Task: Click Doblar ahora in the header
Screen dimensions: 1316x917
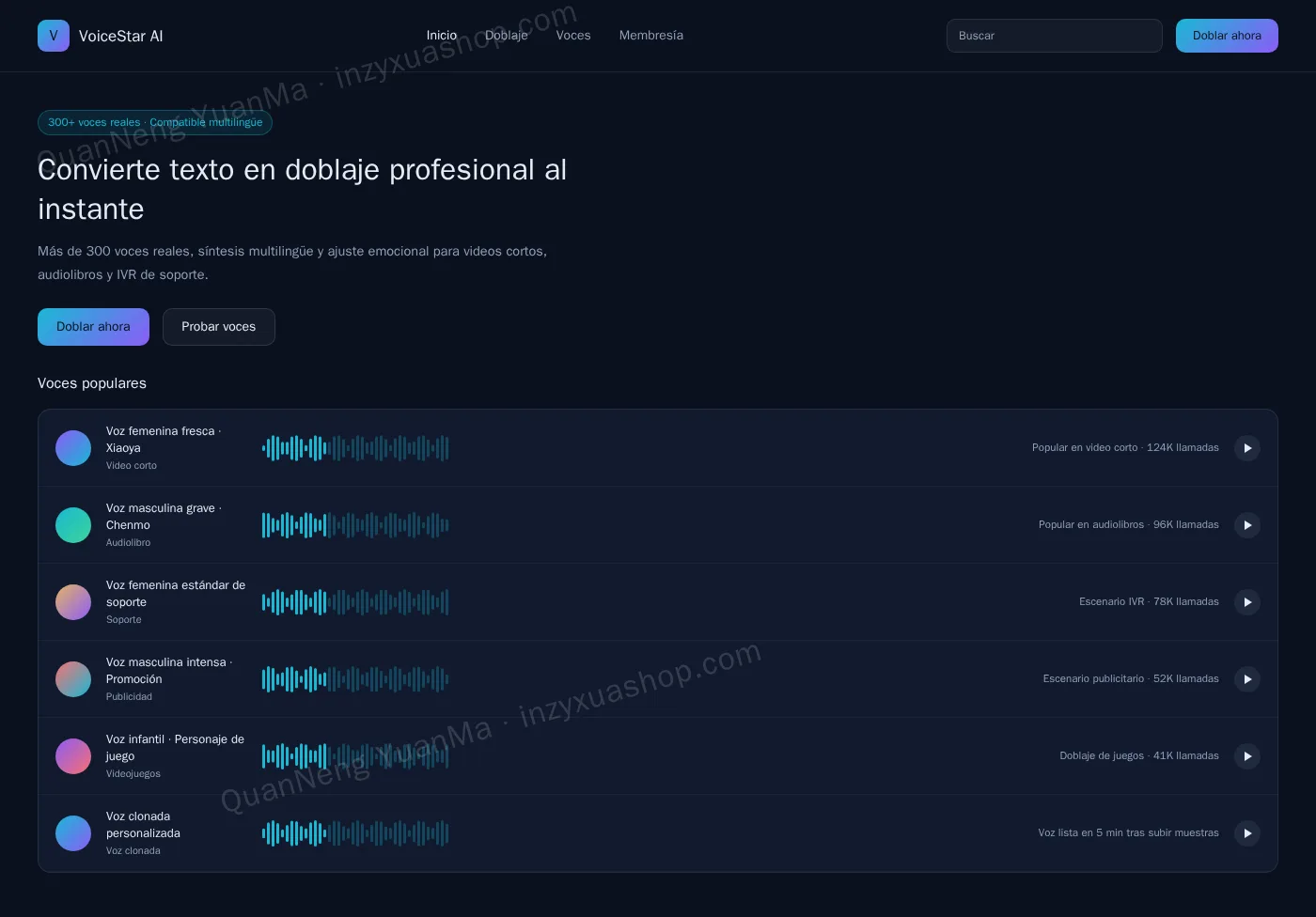Action: point(1227,36)
